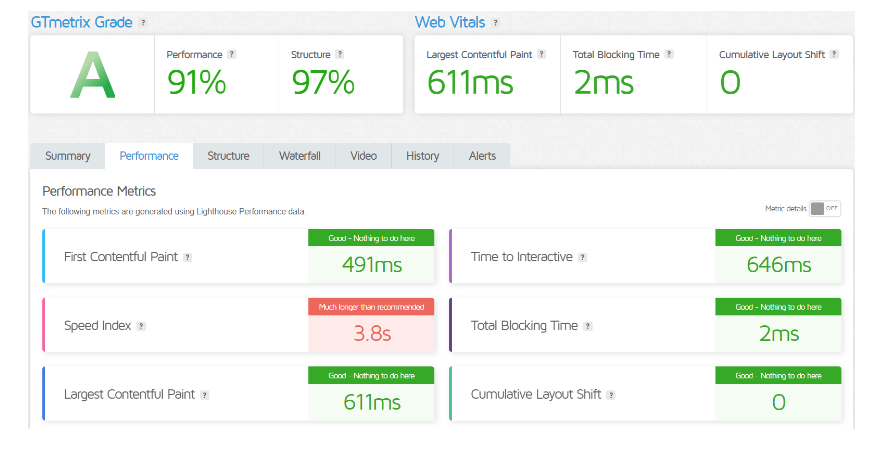Open Time to Interactive help icon
Image resolution: width=881 pixels, height=452 pixels.
[x=583, y=257]
